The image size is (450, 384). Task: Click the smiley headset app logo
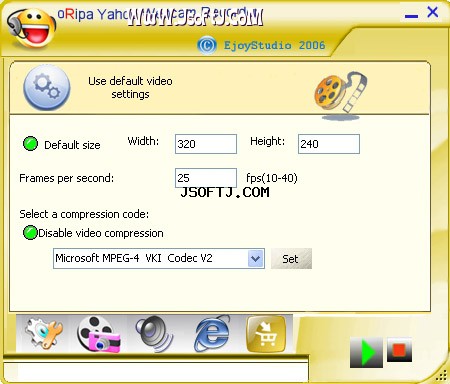click(32, 28)
